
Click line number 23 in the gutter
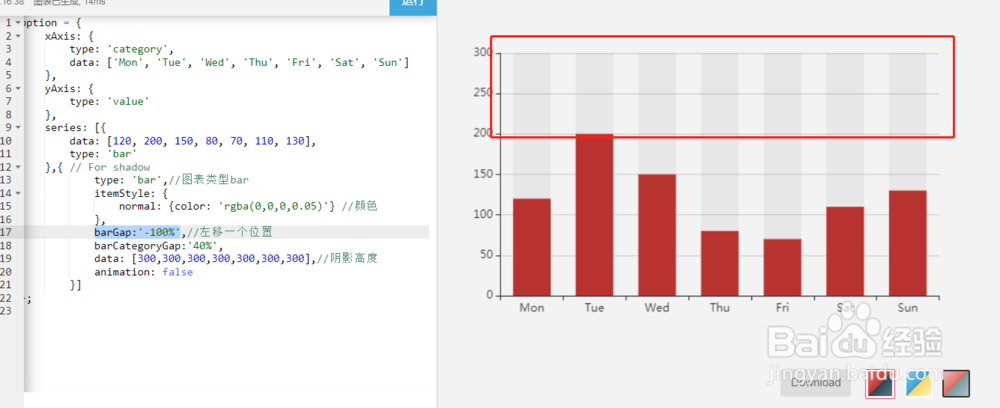pyautogui.click(x=6, y=310)
